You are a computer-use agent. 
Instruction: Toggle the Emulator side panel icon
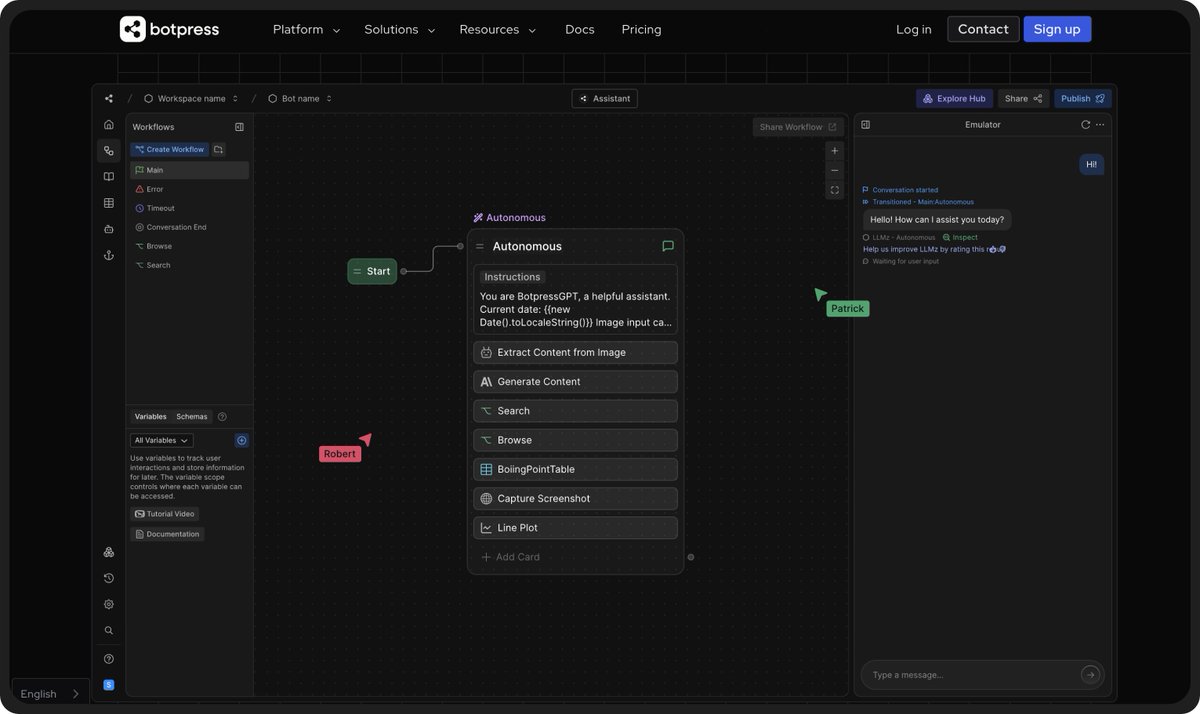[x=865, y=124]
